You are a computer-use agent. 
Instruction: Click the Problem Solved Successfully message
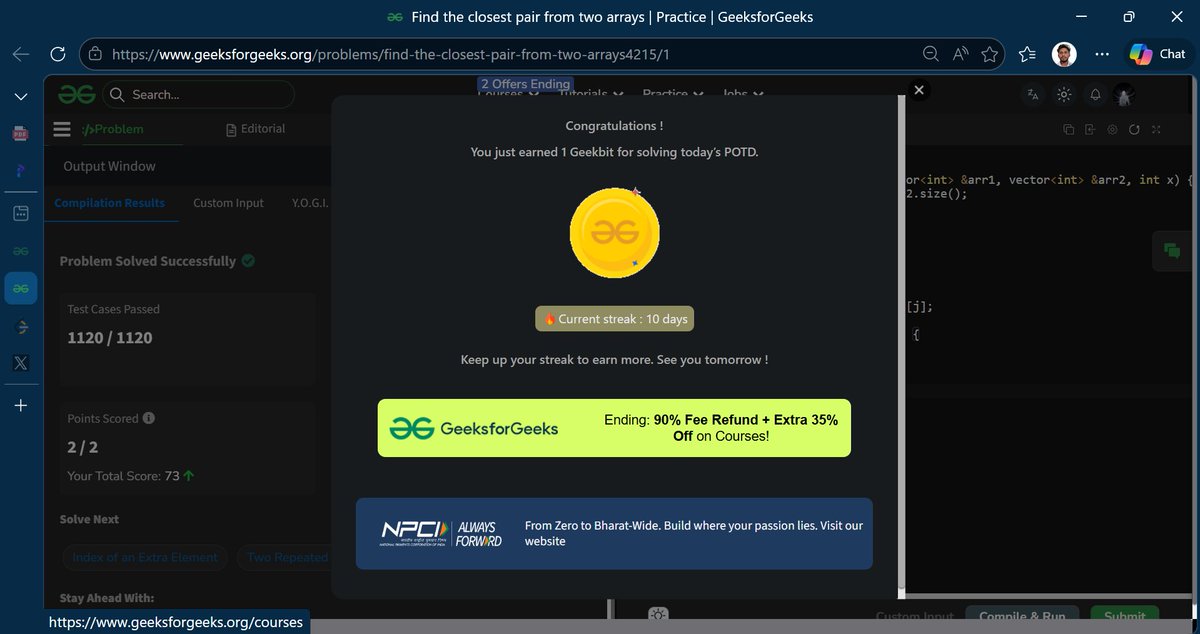coord(157,261)
